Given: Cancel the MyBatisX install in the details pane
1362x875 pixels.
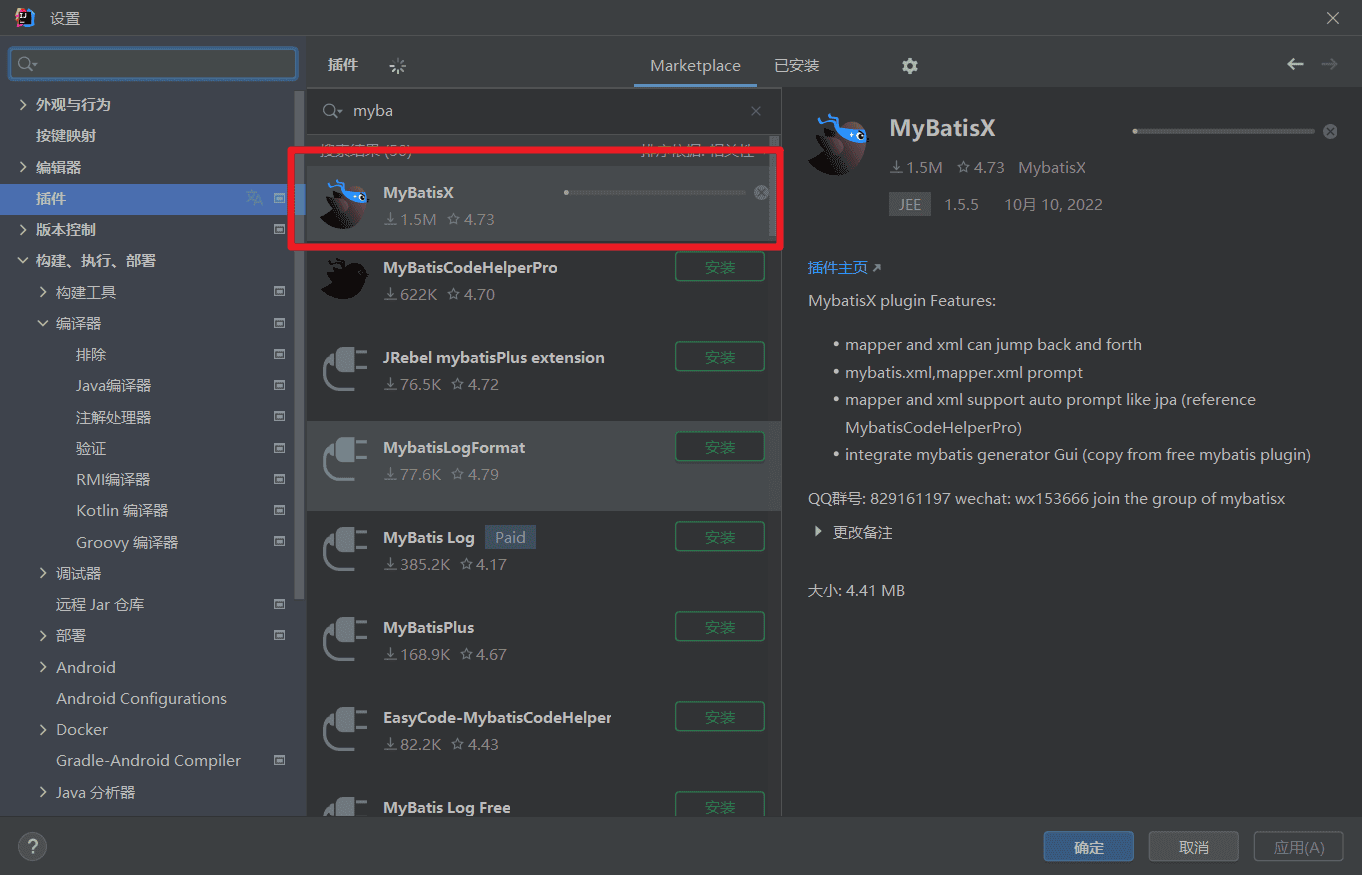Looking at the screenshot, I should (1330, 131).
